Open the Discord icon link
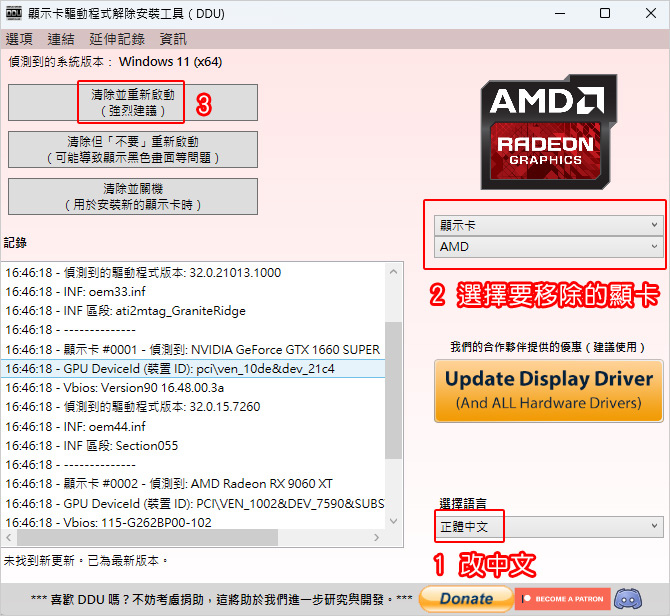The height and width of the screenshot is (616, 670). pyautogui.click(x=628, y=598)
